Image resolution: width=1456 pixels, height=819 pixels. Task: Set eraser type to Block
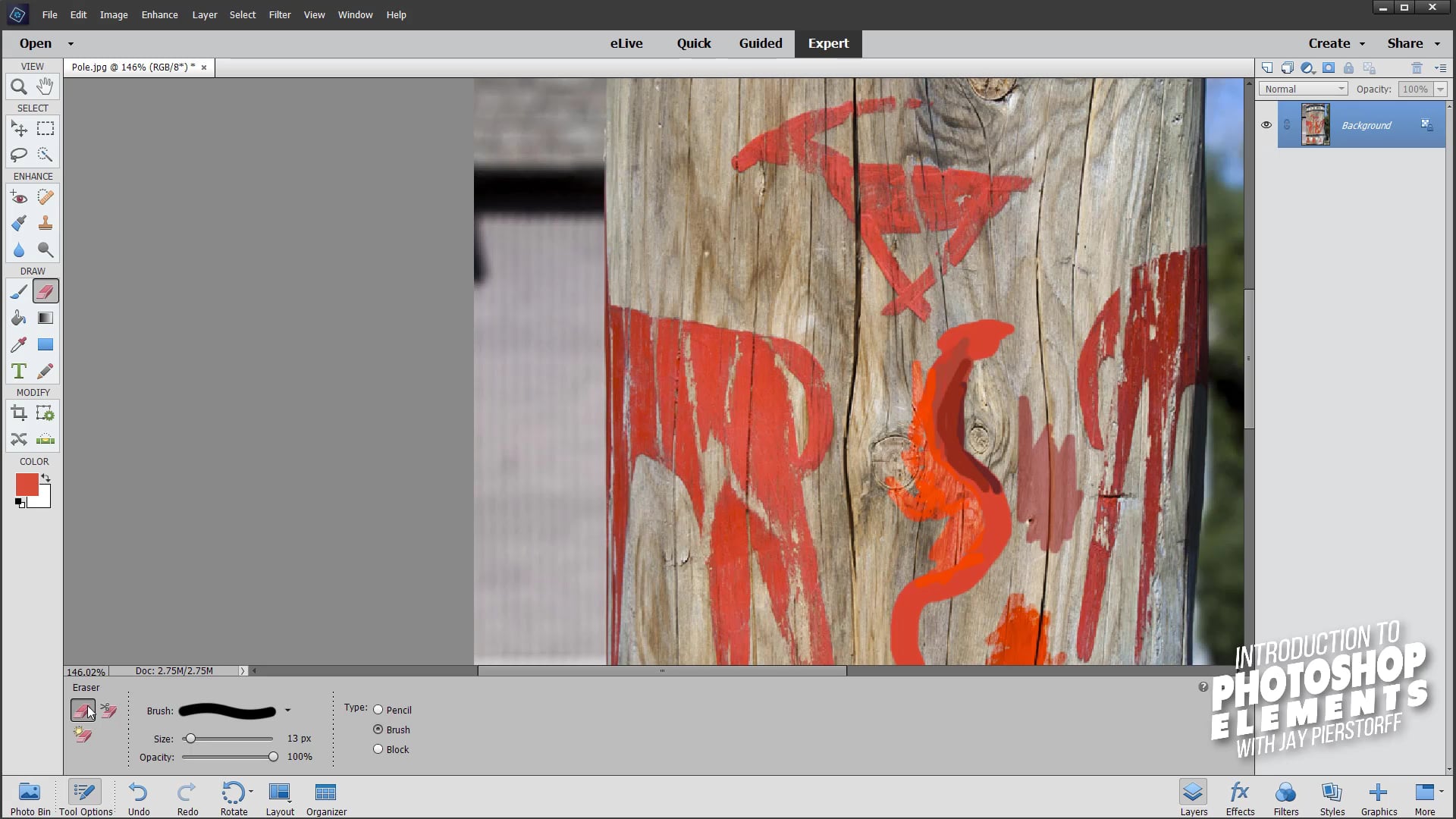pos(378,749)
